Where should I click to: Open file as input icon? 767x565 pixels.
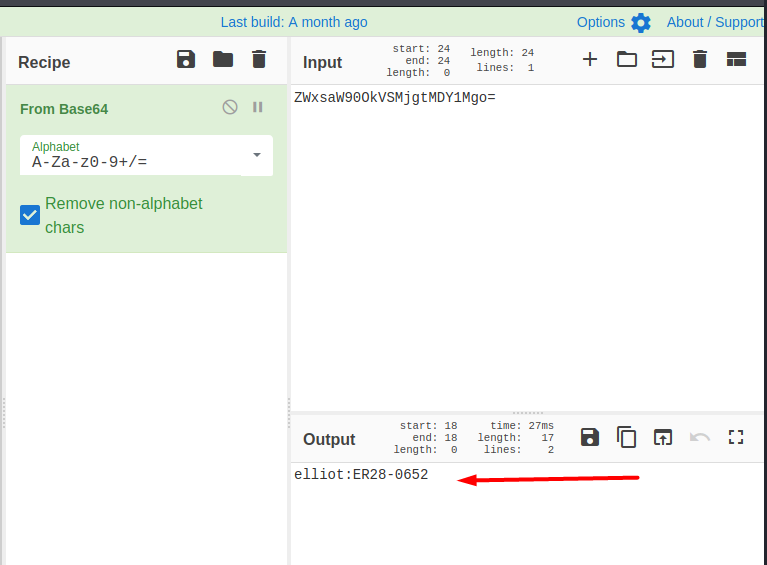tap(663, 59)
